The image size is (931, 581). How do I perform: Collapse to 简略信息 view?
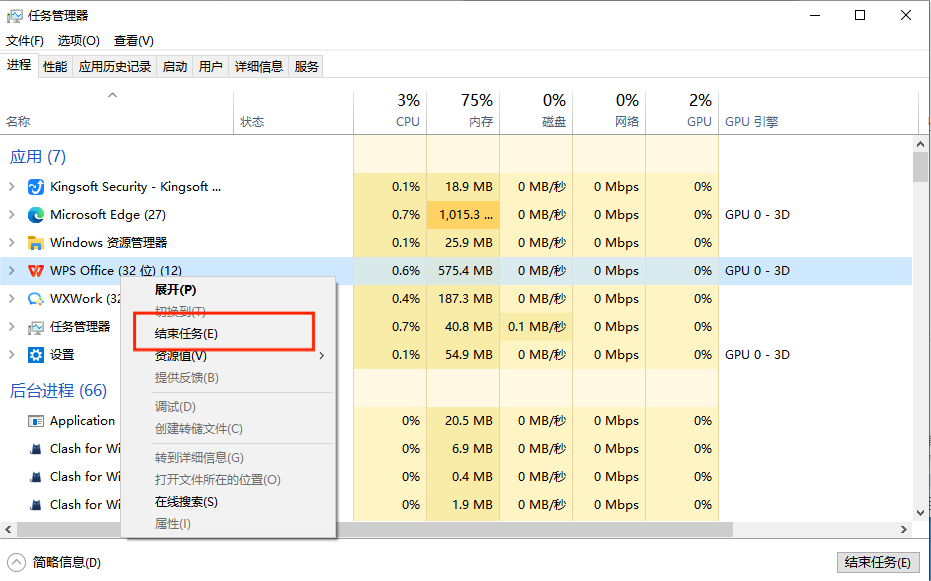point(55,563)
